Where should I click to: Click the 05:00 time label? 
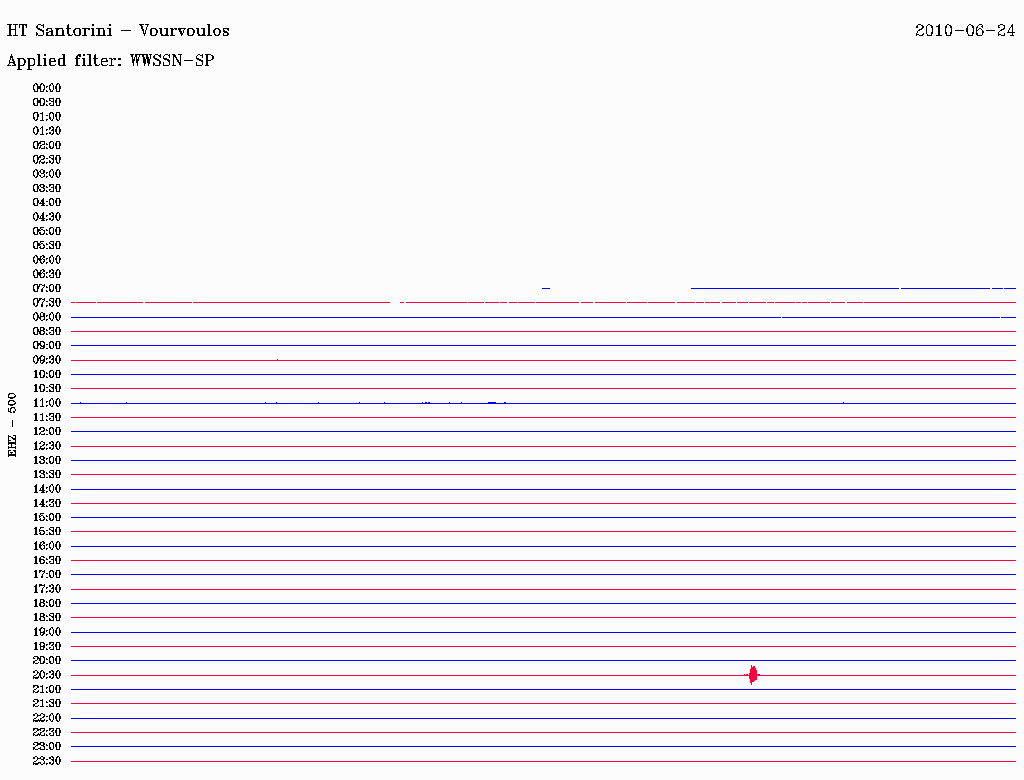pyautogui.click(x=47, y=231)
